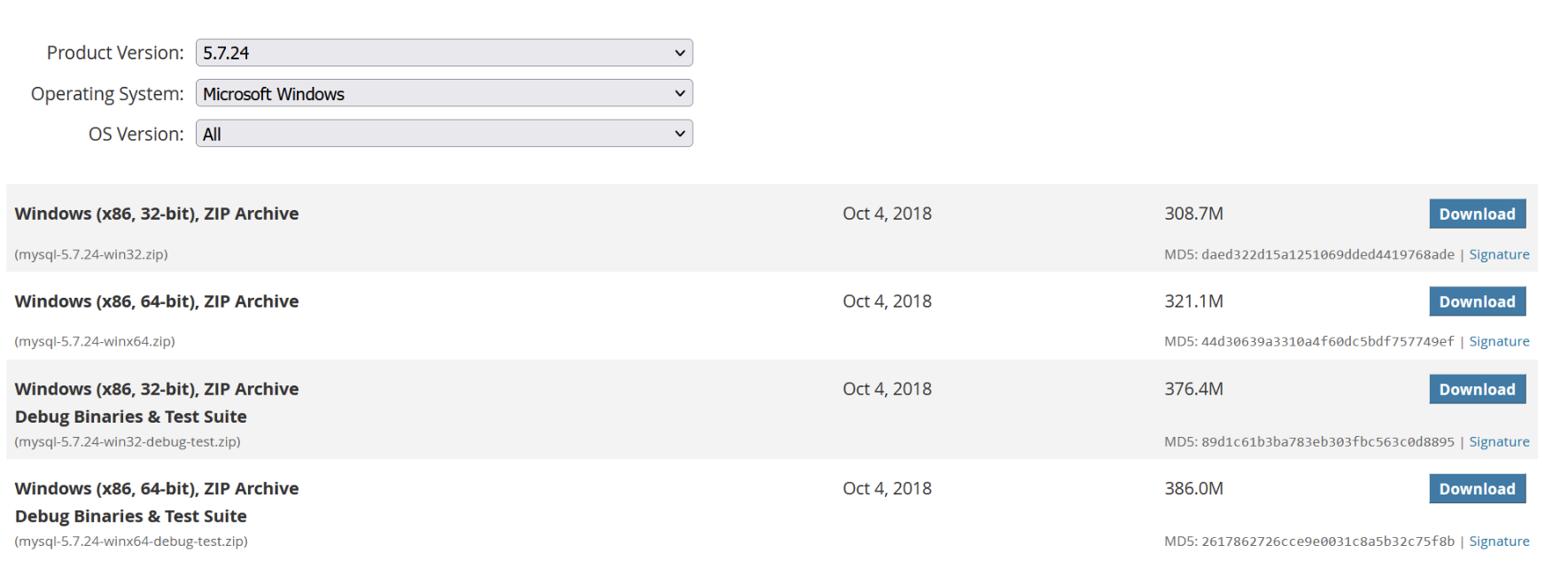This screenshot has height=576, width=1568.
Task: View Signature for winx64-debug-test.zip
Action: point(1499,541)
